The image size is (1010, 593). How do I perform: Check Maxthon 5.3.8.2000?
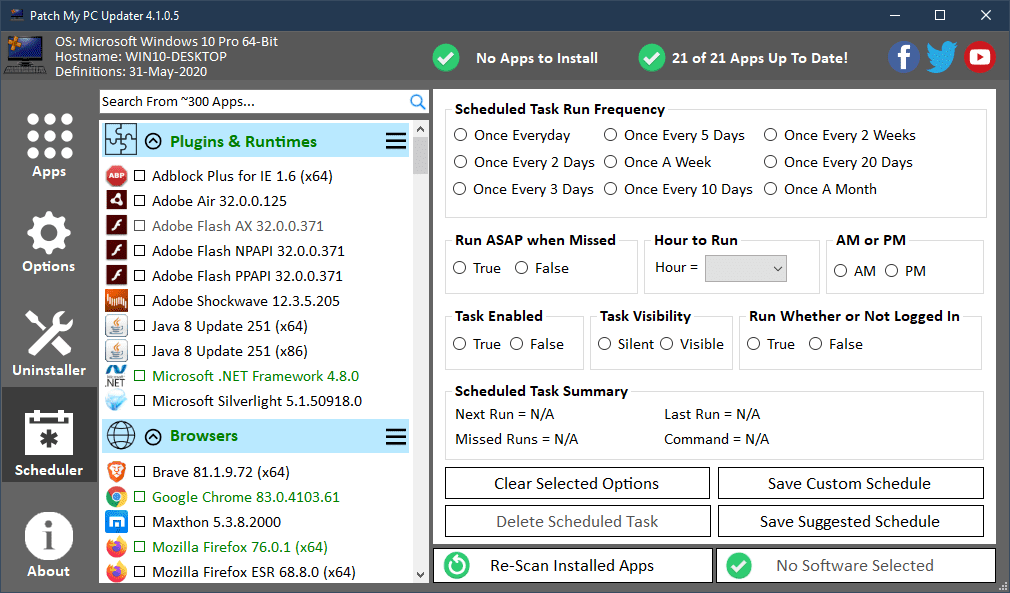(139, 522)
